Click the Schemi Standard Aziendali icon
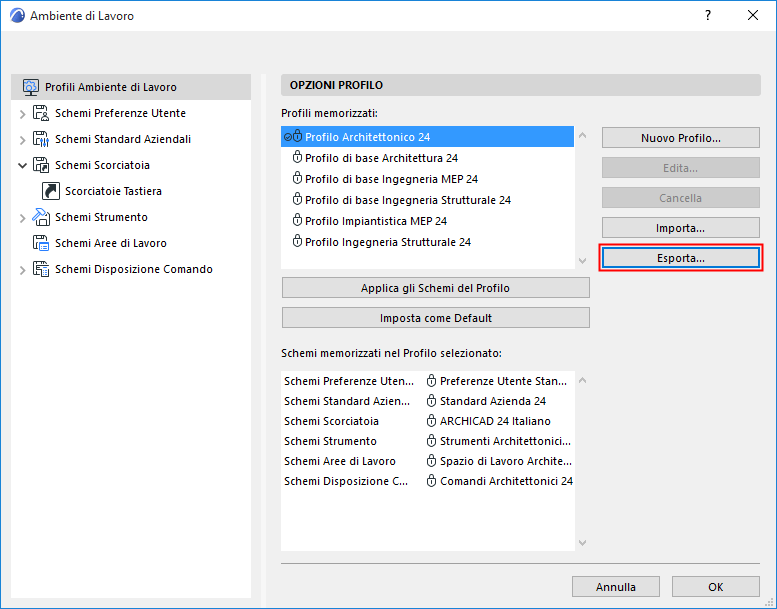The height and width of the screenshot is (609, 777). point(41,139)
